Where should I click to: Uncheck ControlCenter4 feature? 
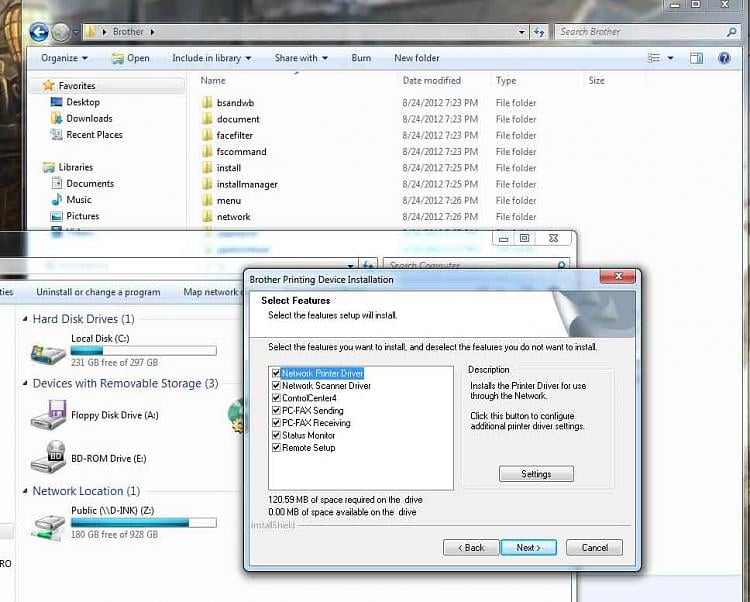point(276,398)
